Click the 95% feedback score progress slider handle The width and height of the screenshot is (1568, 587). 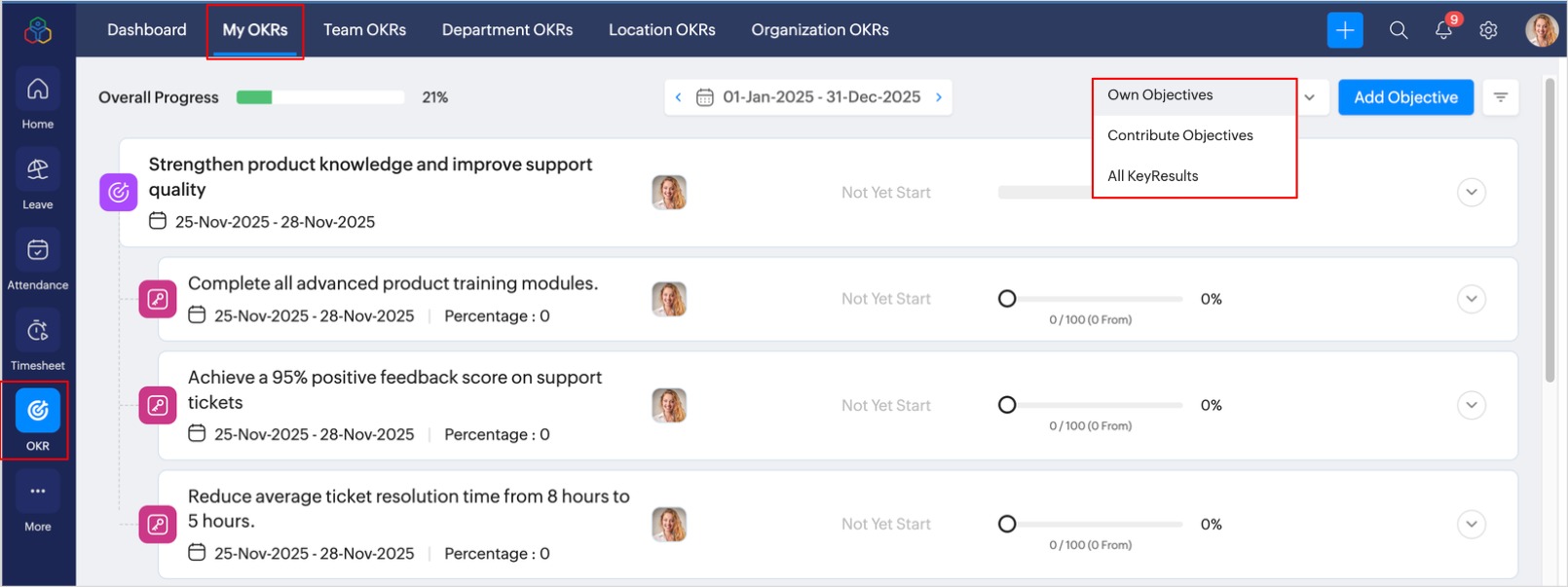point(1007,405)
